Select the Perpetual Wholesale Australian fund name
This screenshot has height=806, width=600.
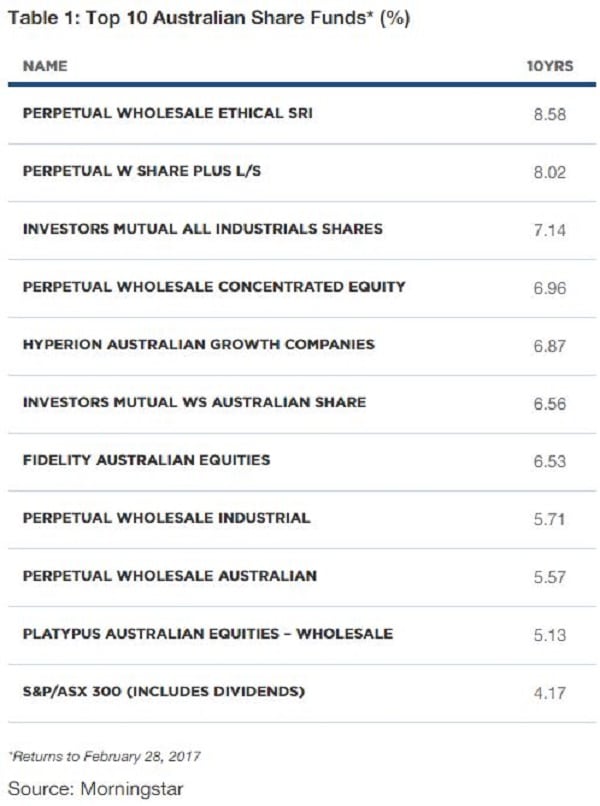coord(169,576)
